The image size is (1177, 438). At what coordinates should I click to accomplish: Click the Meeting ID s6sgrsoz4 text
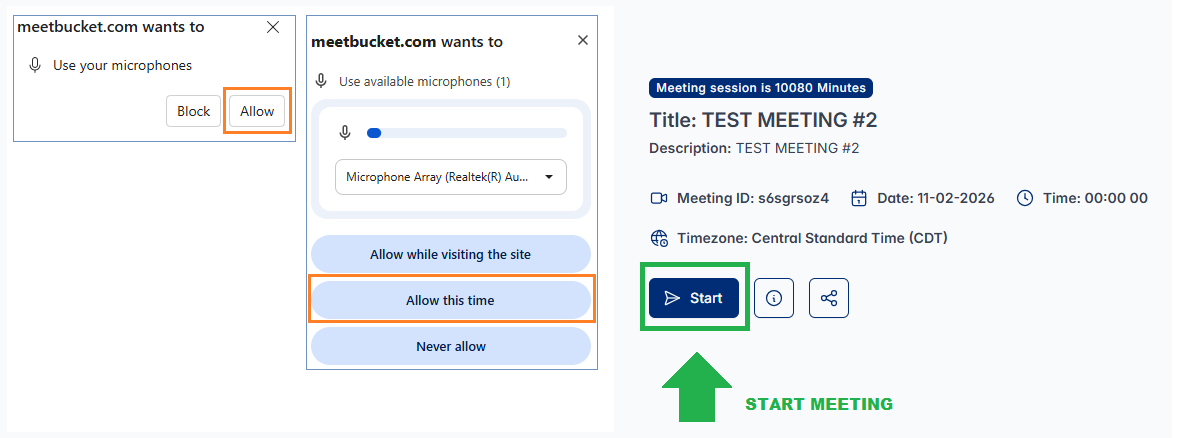pyautogui.click(x=753, y=198)
